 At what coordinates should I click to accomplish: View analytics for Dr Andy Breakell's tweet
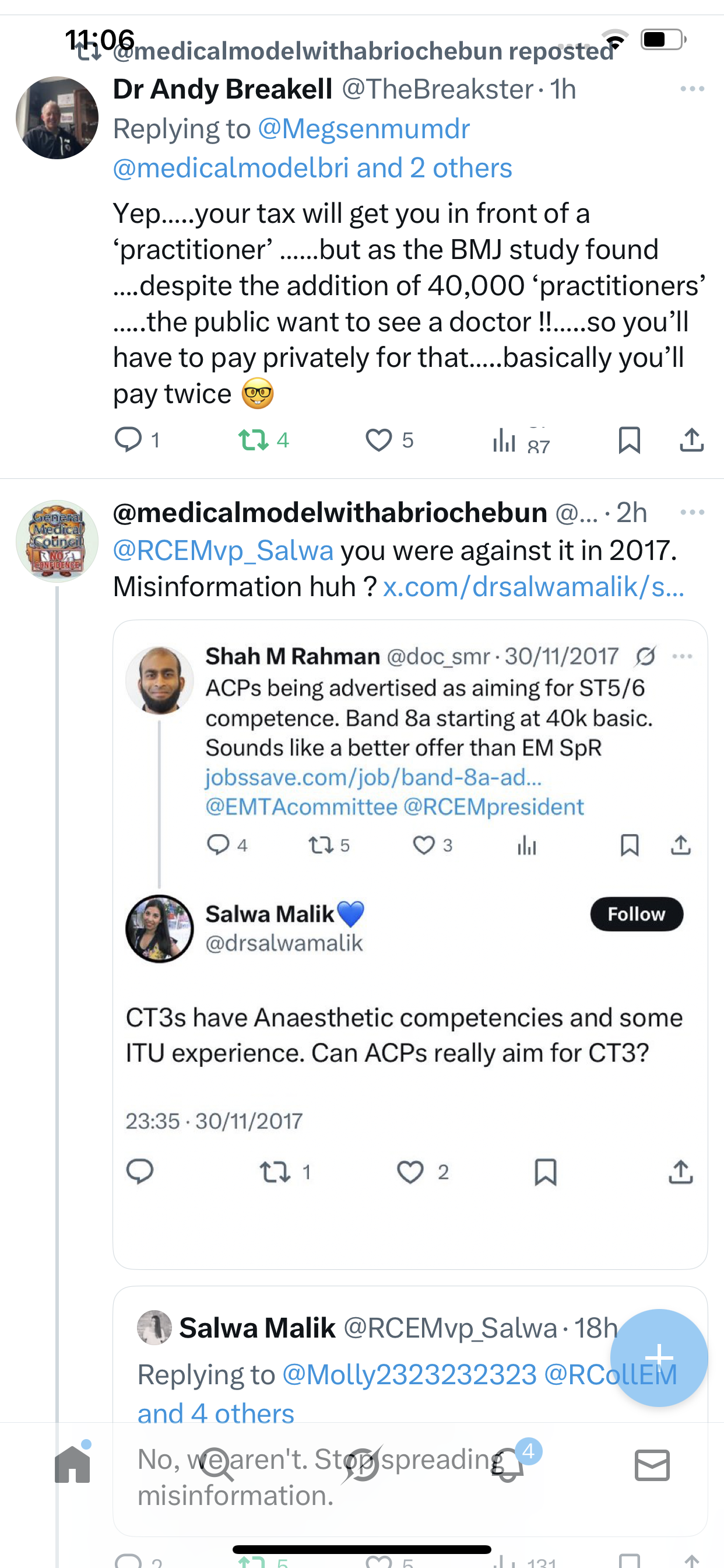(505, 440)
